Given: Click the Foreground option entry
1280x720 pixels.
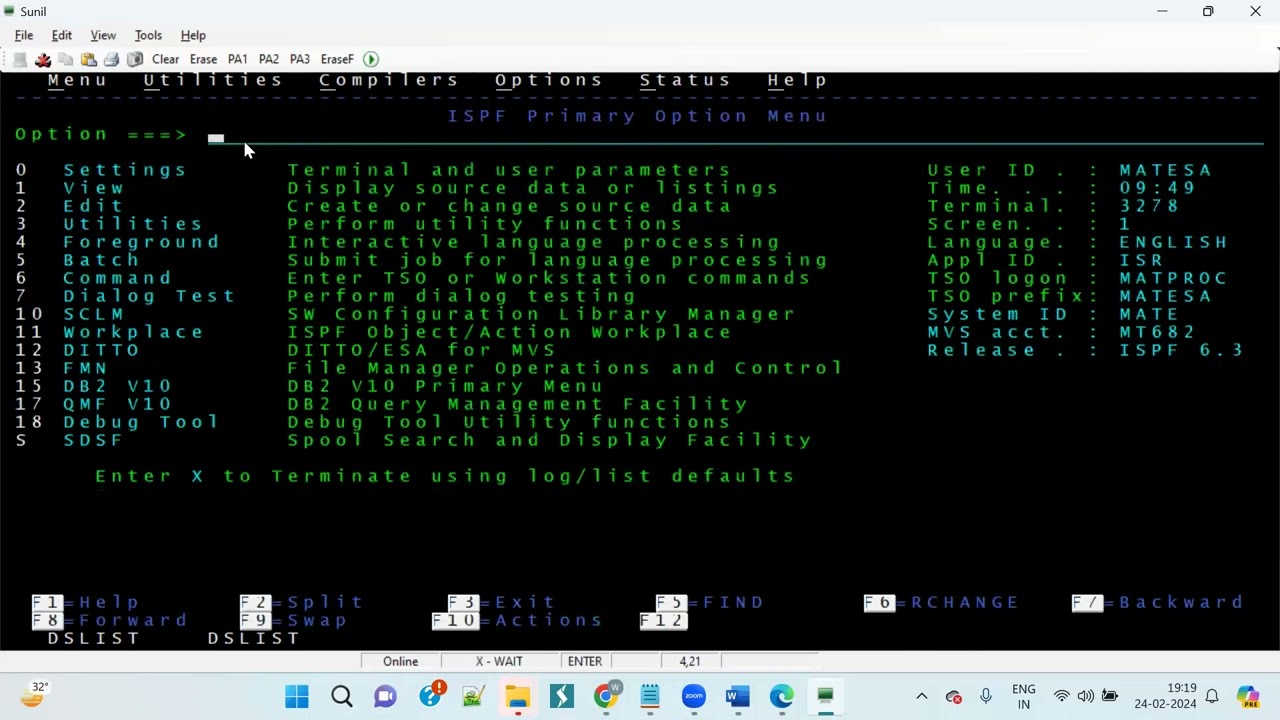Looking at the screenshot, I should coord(141,242).
